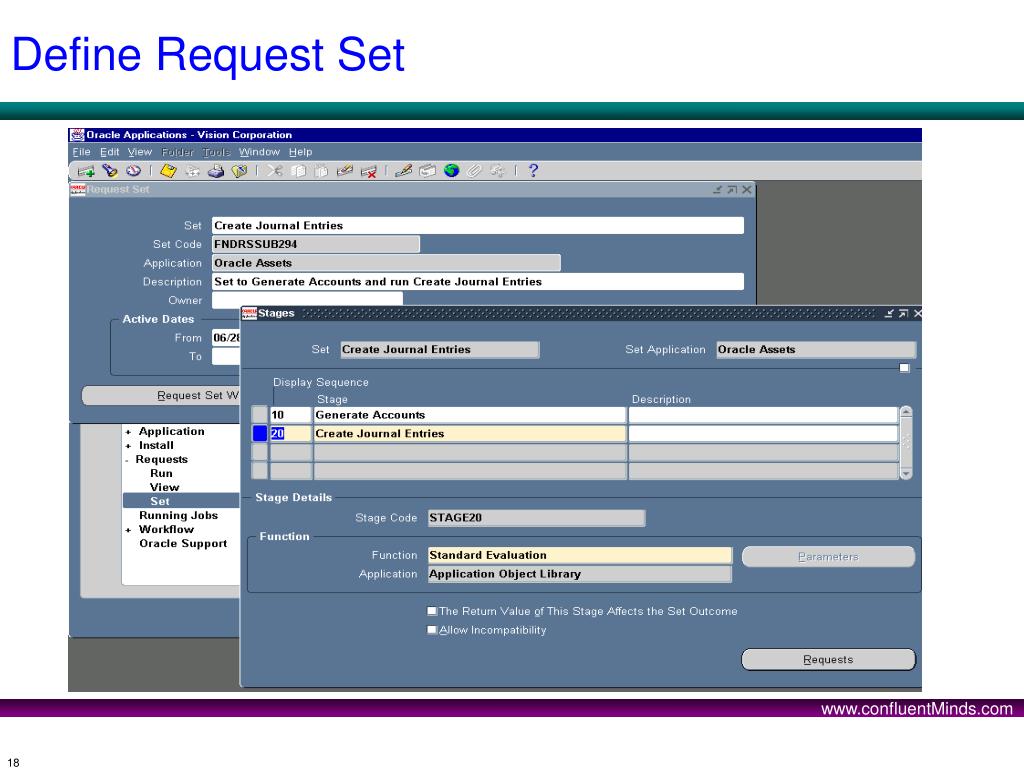Click the Save floppy disk icon
This screenshot has width=1024, height=768.
click(x=168, y=171)
